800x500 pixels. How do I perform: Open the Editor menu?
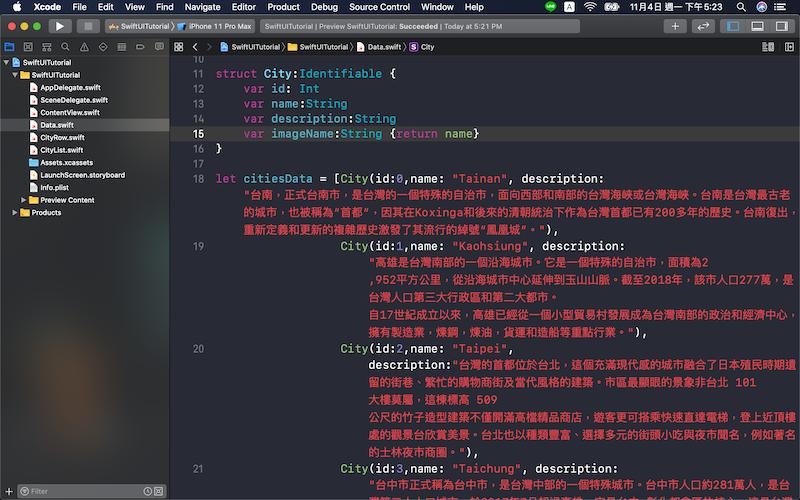tap(244, 7)
